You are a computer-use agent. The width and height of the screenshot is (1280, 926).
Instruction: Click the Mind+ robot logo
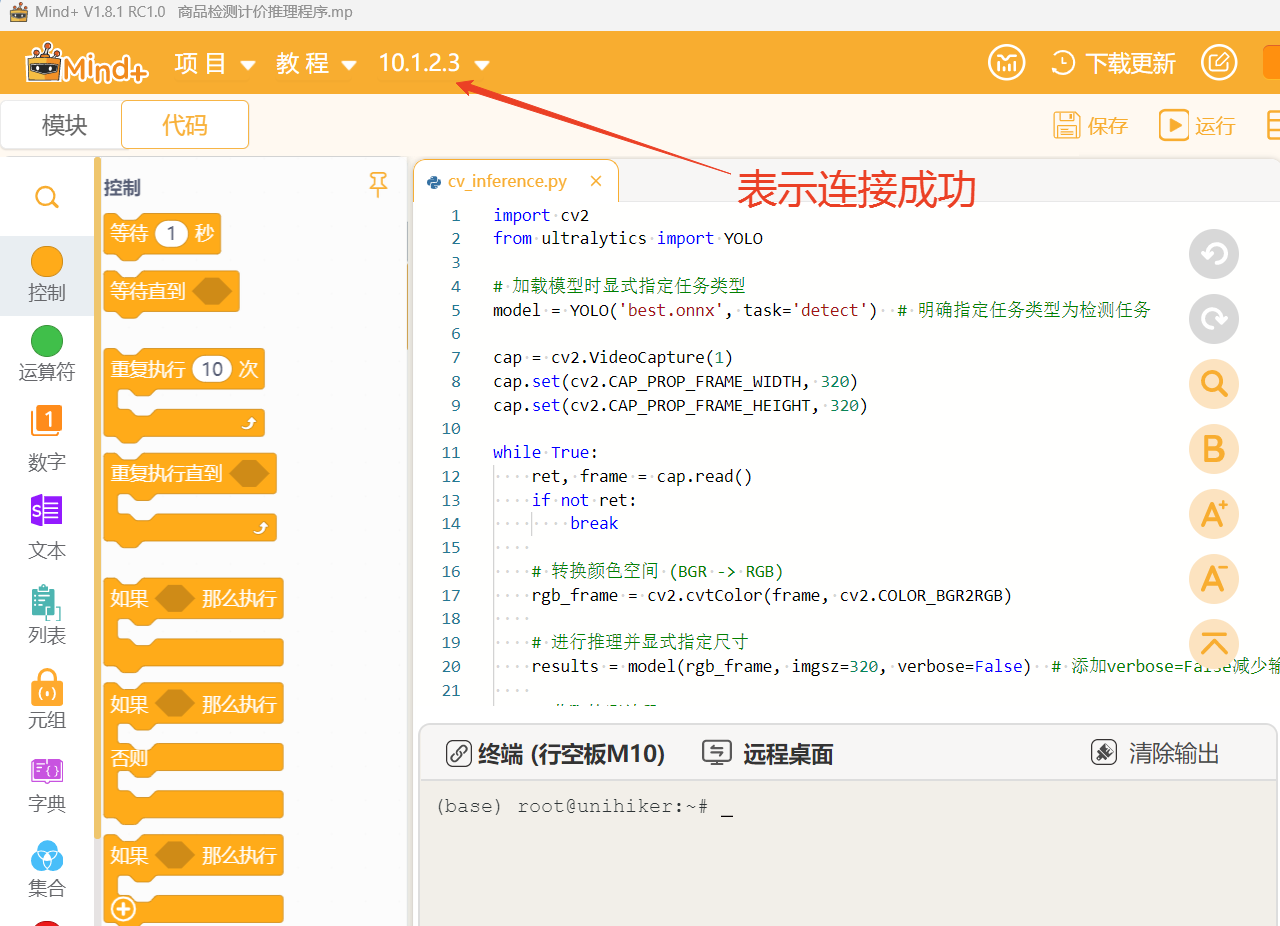[x=88, y=63]
